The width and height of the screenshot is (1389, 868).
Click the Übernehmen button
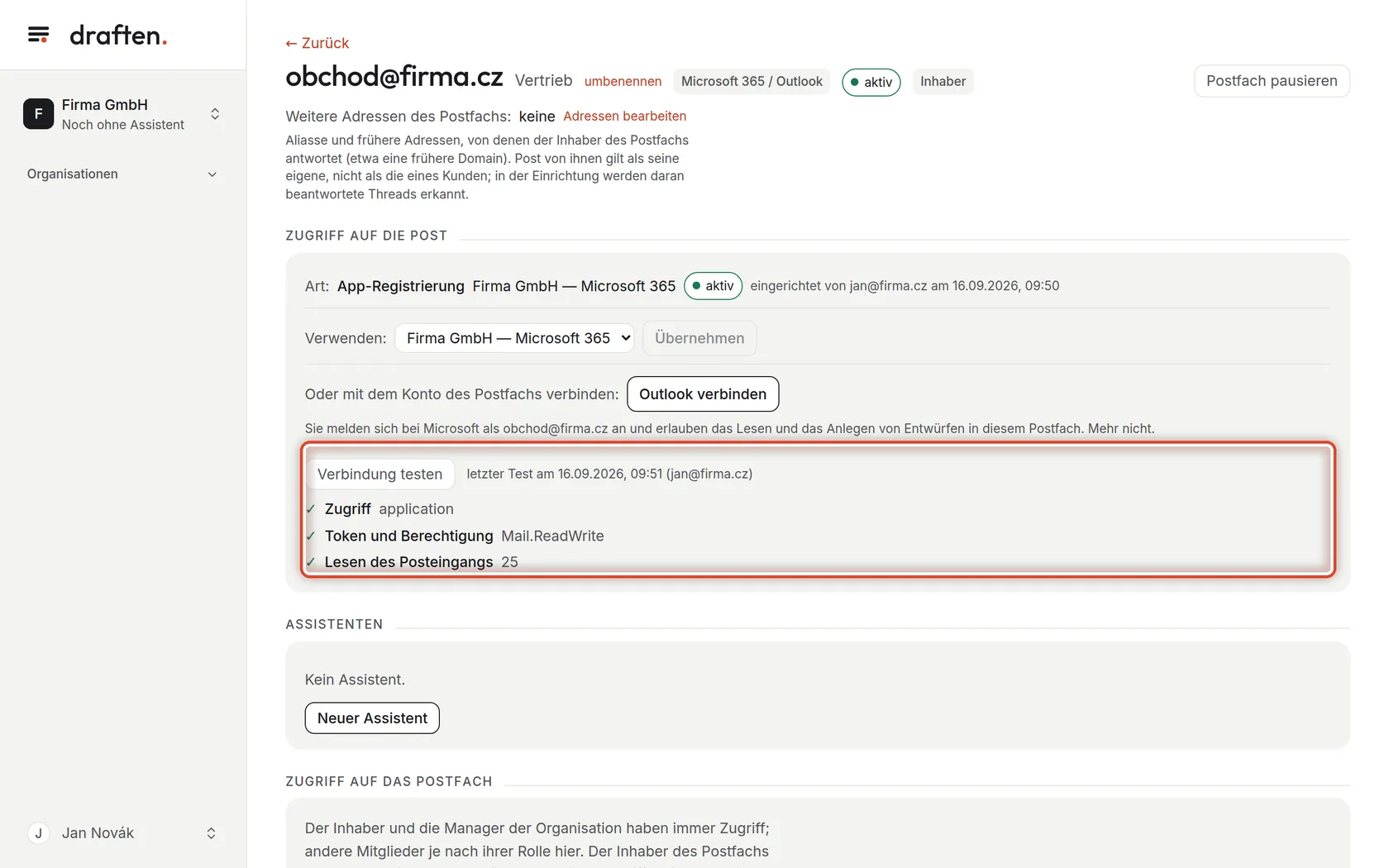pos(699,338)
